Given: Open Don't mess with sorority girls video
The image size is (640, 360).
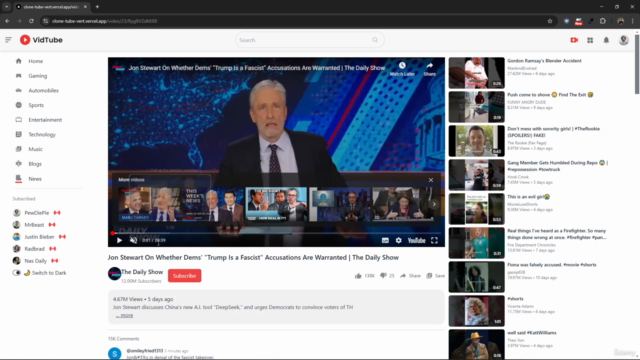Looking at the screenshot, I should (x=476, y=141).
